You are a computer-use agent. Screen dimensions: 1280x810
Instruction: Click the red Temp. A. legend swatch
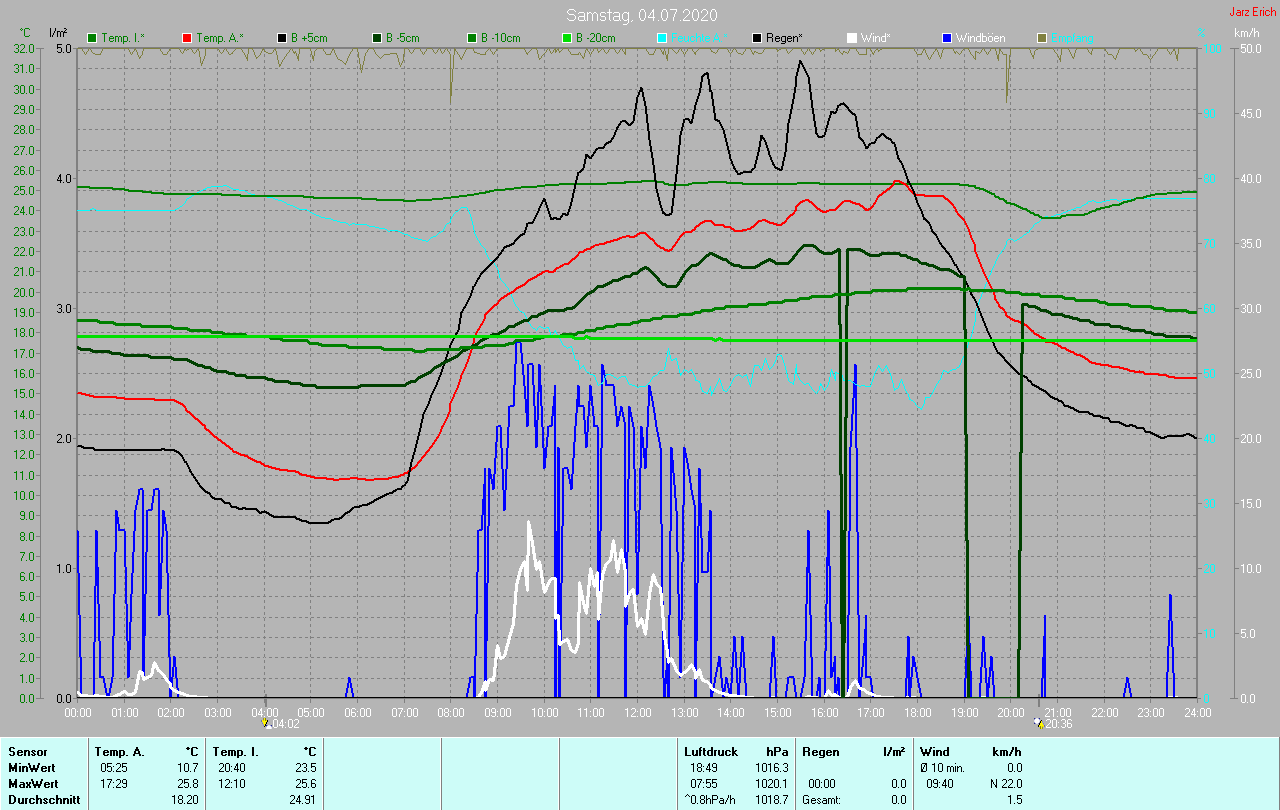coord(187,38)
